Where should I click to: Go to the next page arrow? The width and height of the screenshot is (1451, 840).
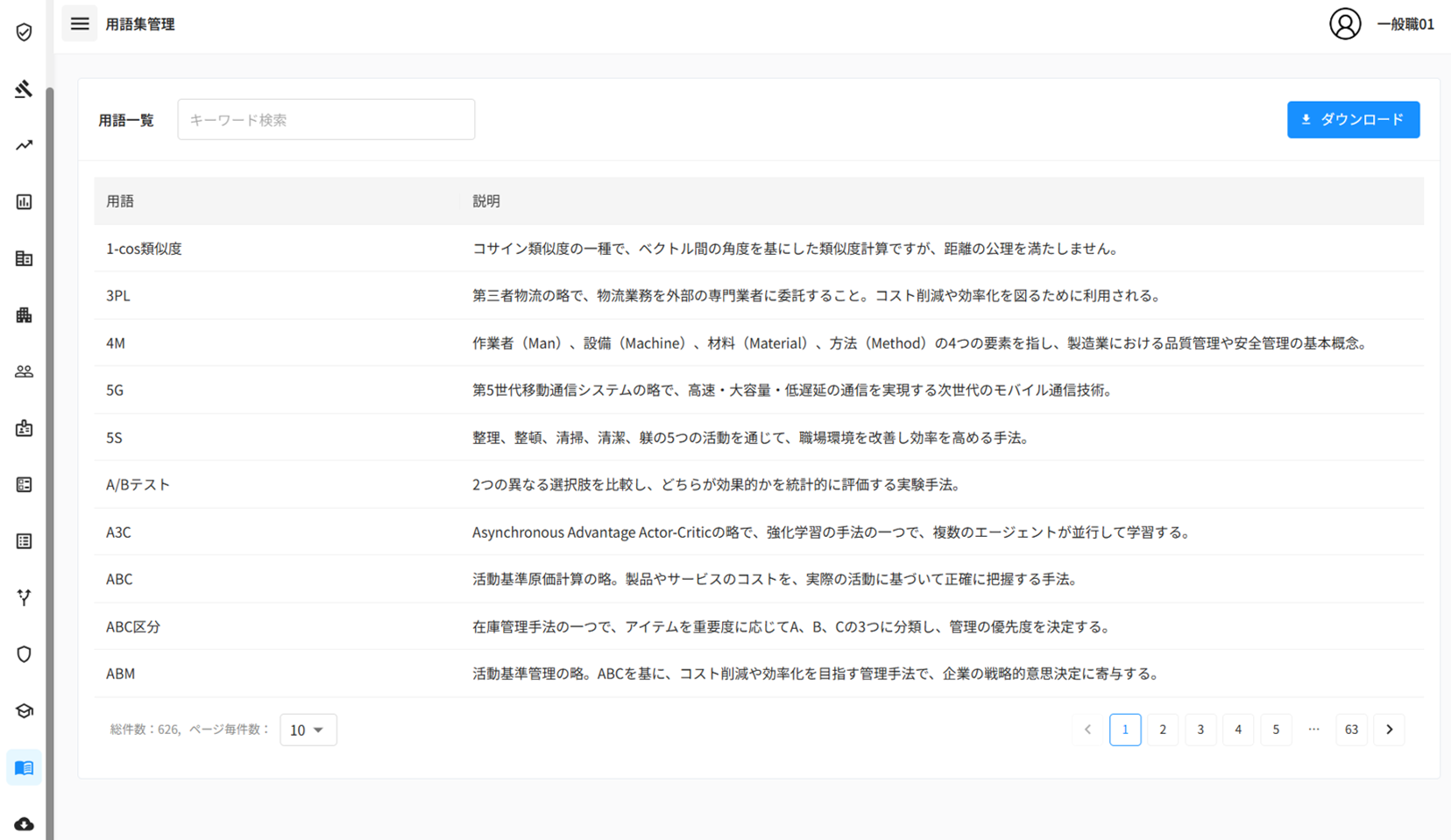1389,730
